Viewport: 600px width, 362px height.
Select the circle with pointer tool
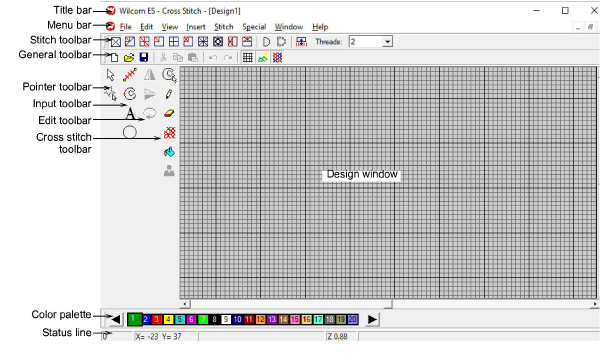point(169,75)
